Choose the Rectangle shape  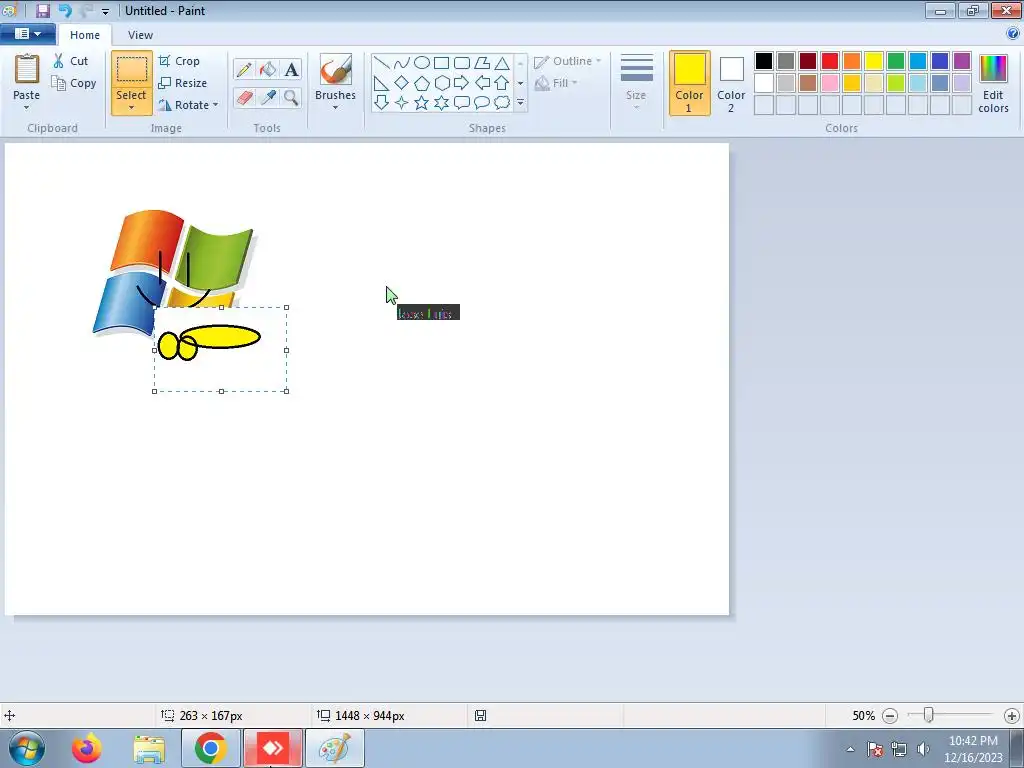pyautogui.click(x=441, y=63)
